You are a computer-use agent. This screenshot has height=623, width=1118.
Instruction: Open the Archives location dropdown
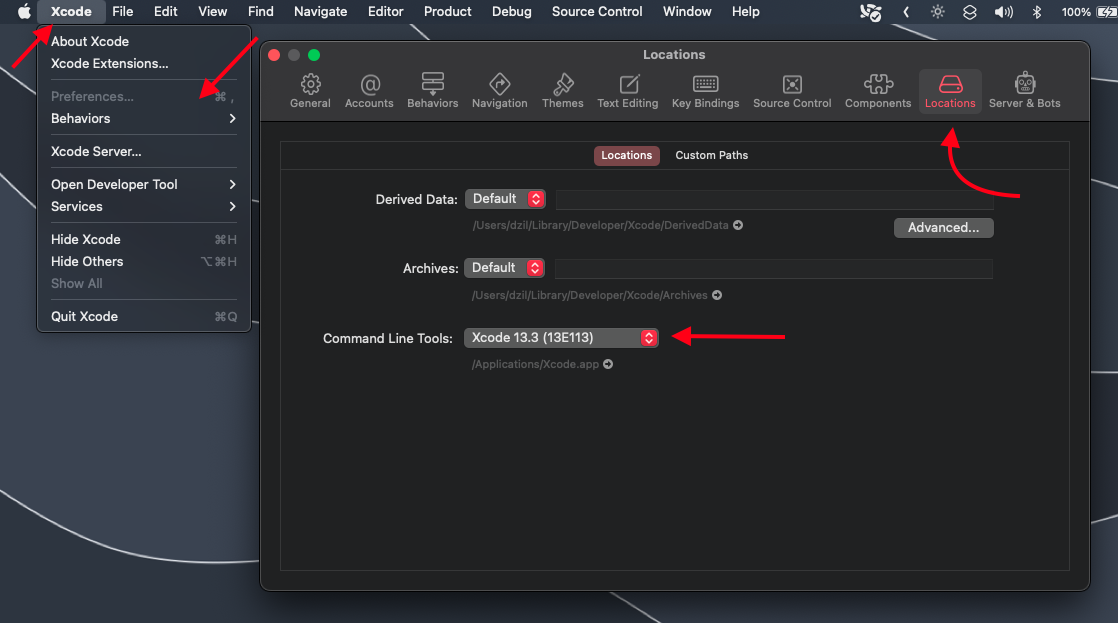coord(505,268)
